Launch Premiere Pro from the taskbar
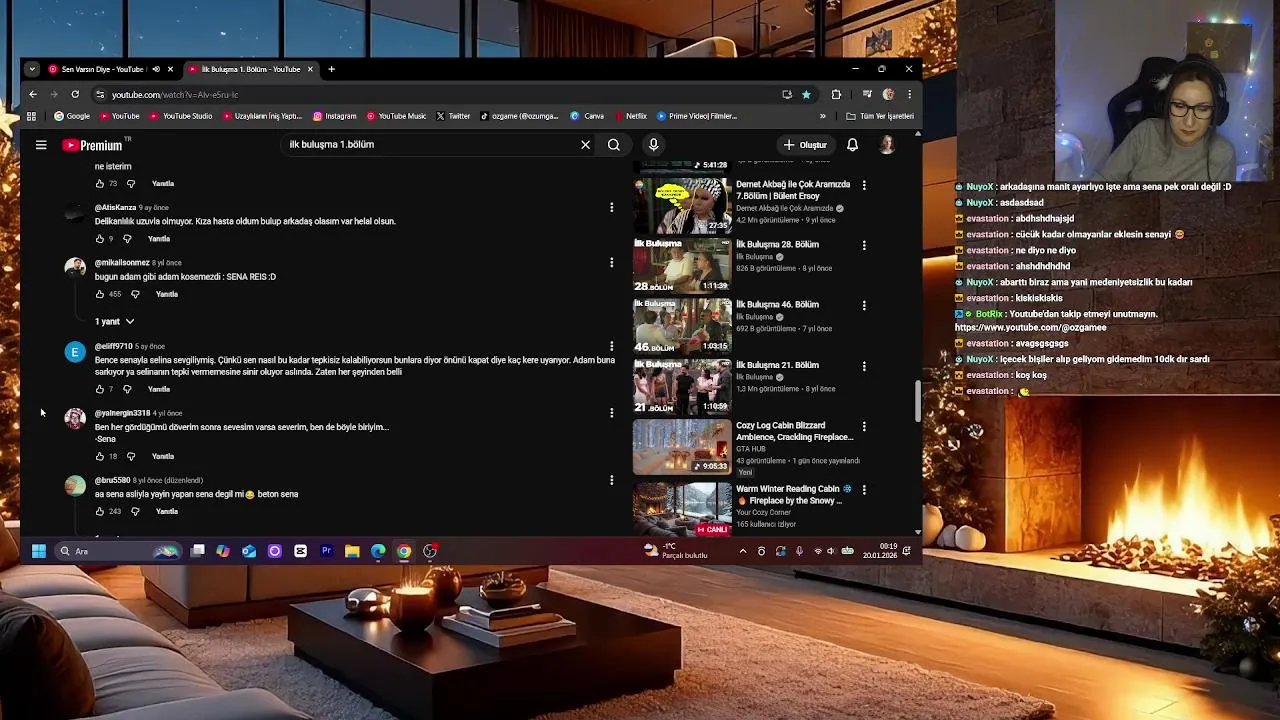This screenshot has height=720, width=1280. (326, 551)
